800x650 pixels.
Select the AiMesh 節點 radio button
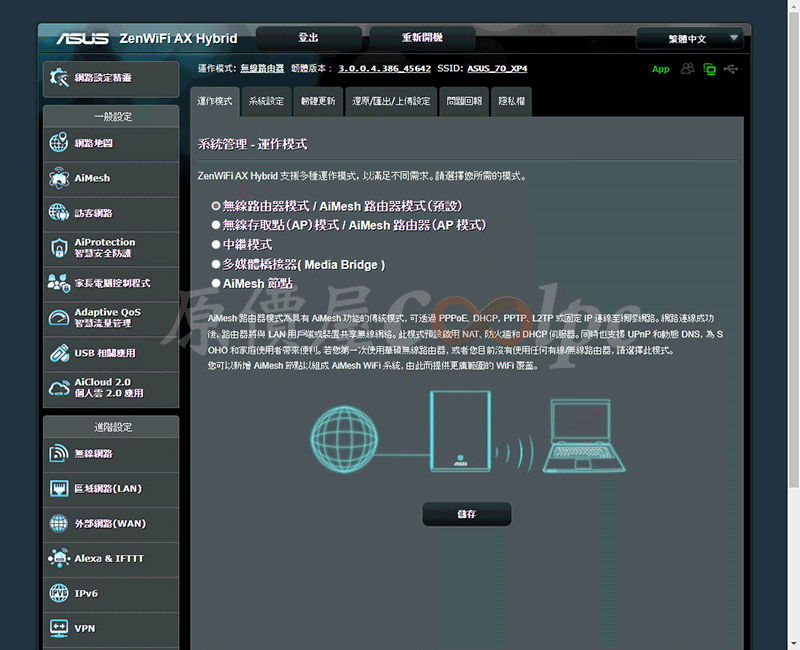[x=216, y=283]
